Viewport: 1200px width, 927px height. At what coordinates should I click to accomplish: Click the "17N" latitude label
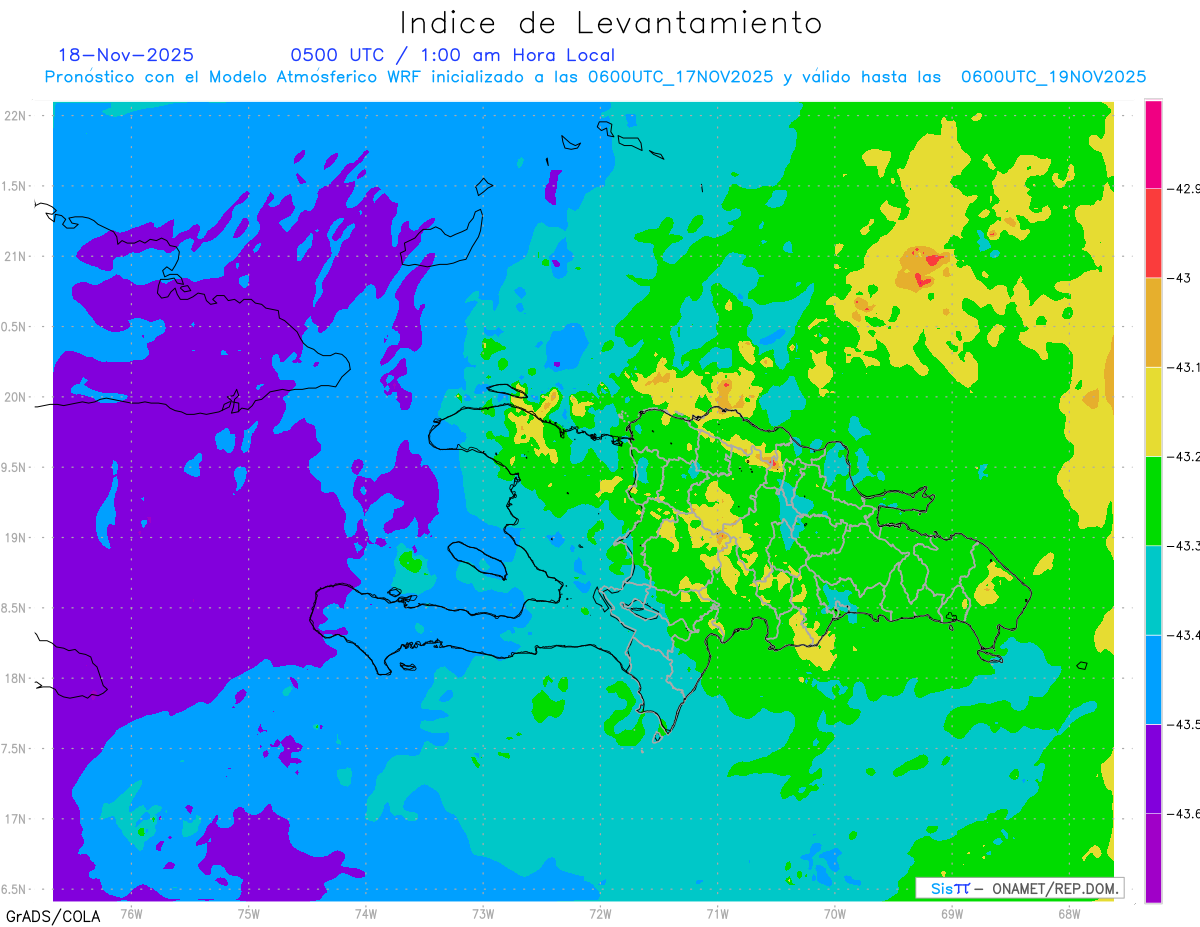click(14, 819)
